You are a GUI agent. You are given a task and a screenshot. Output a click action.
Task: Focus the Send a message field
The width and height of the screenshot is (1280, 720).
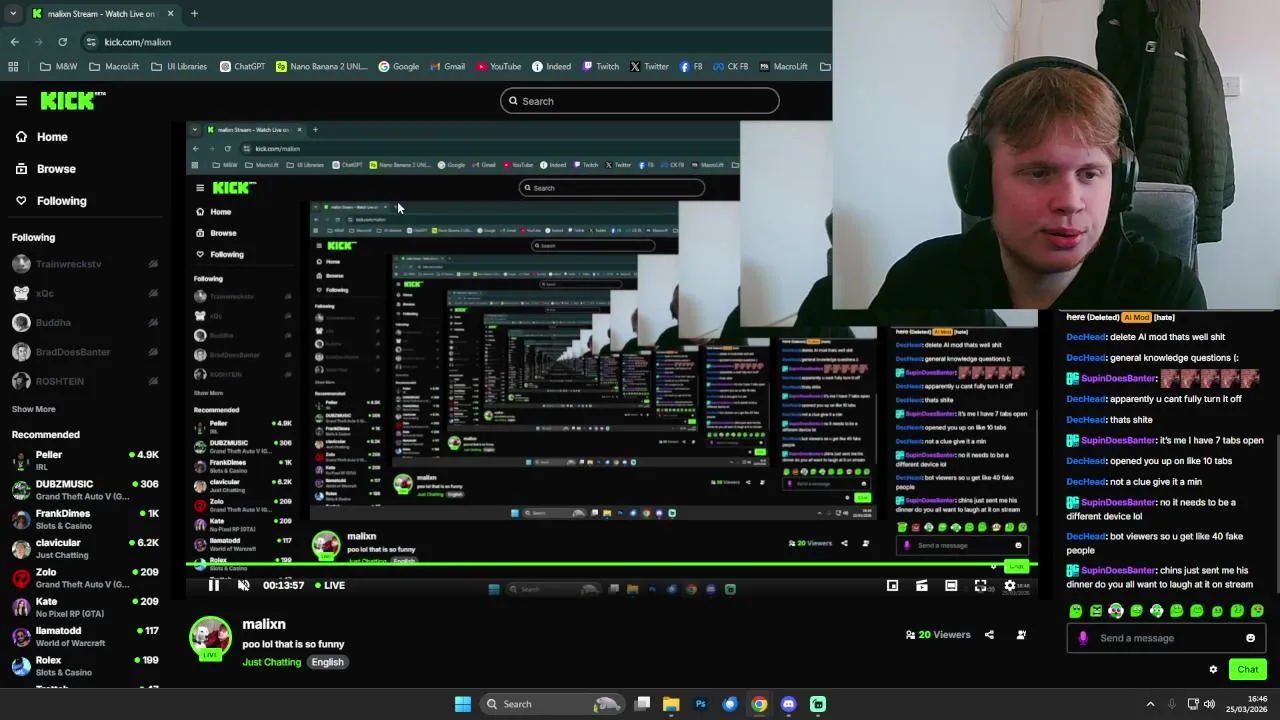pos(1166,638)
